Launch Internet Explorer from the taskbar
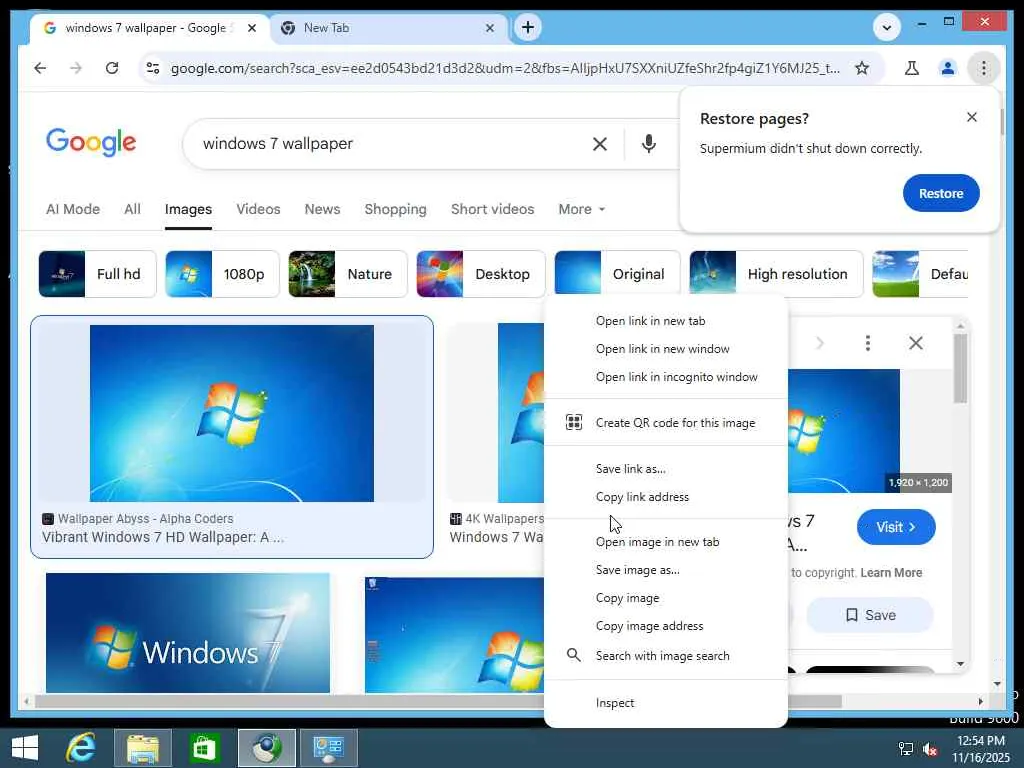Viewport: 1024px width, 768px height. point(80,748)
